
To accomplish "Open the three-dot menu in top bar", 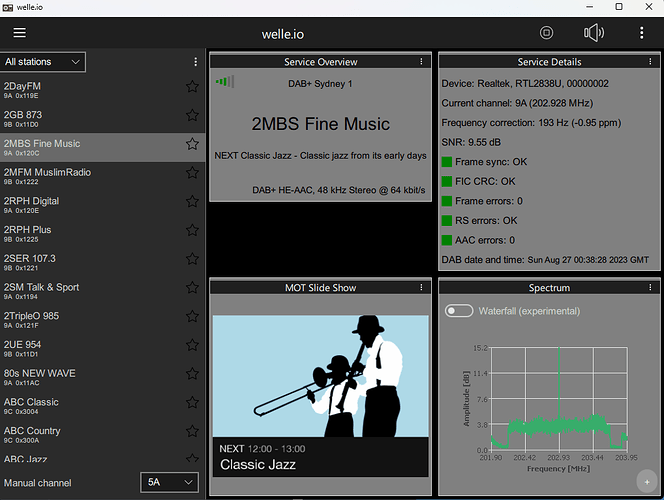I will pyautogui.click(x=642, y=33).
